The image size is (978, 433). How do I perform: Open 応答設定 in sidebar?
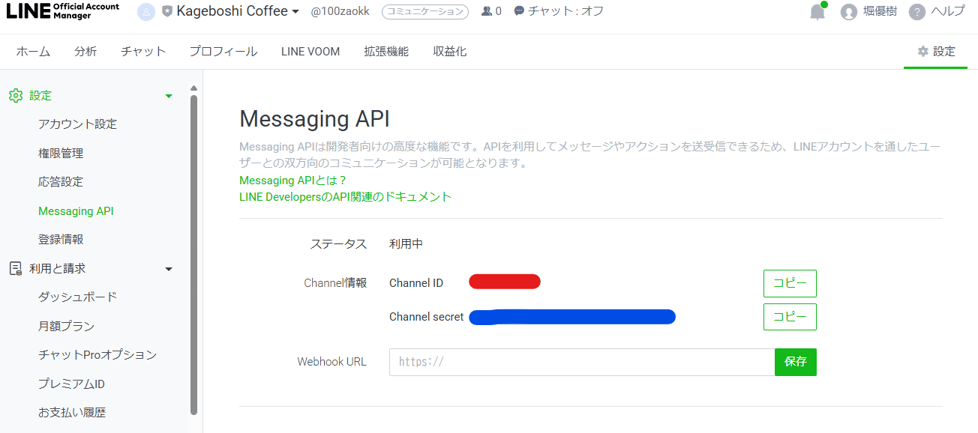point(61,182)
